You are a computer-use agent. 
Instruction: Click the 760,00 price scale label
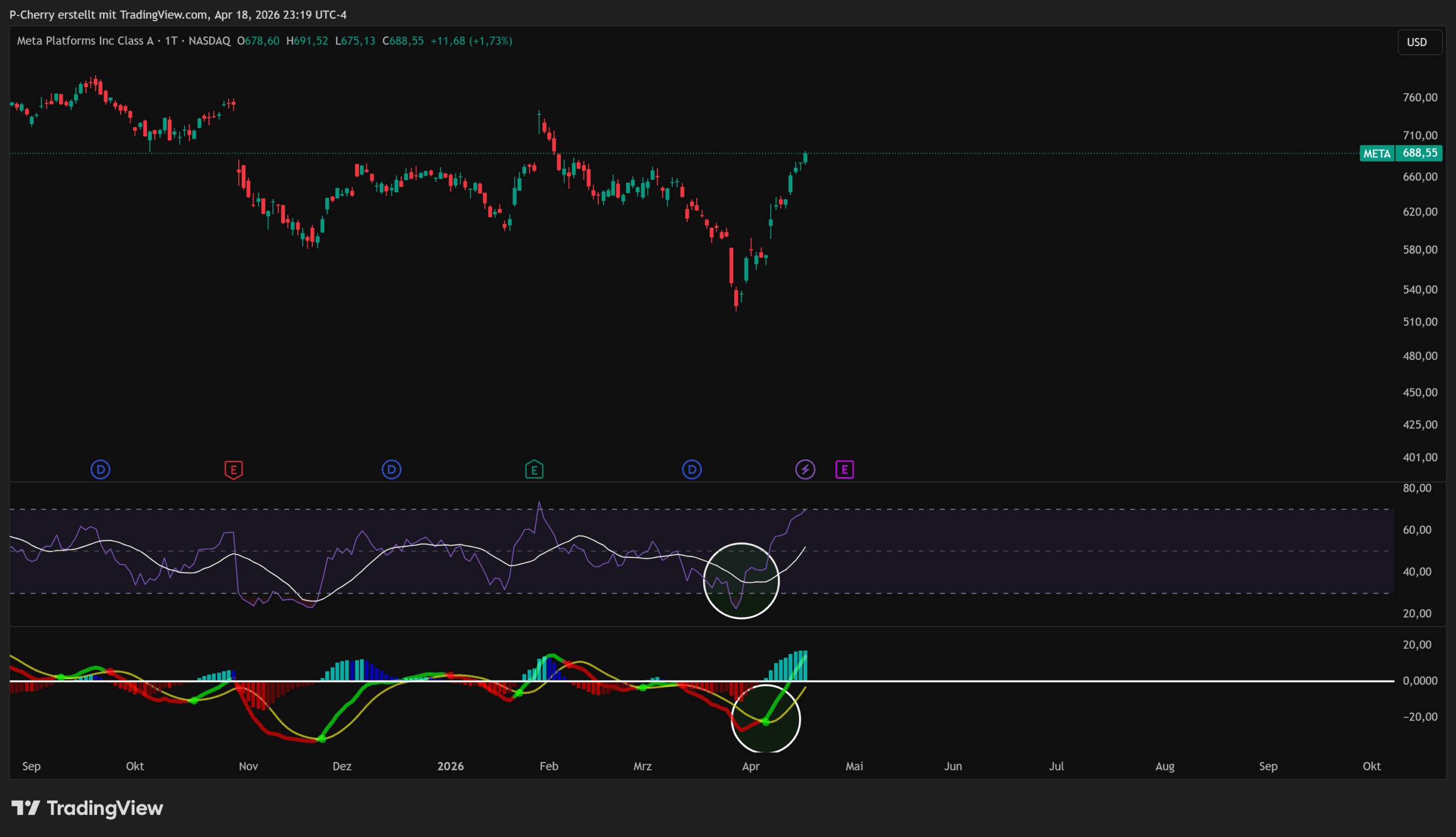click(1420, 98)
